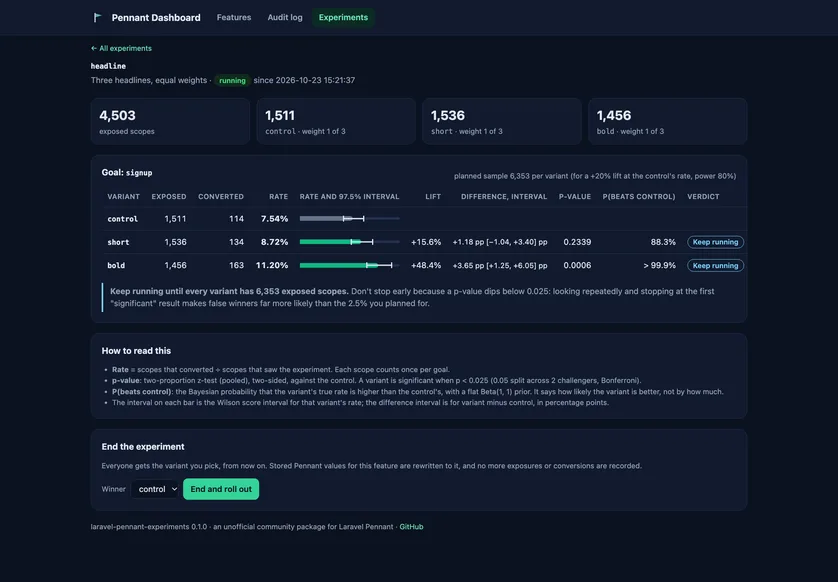Click the 0.0006 p-value
This screenshot has height=582, width=838.
(x=577, y=266)
